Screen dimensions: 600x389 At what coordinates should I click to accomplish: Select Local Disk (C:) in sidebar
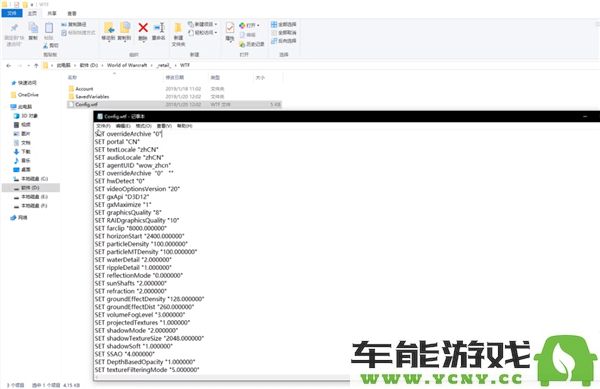tap(31, 179)
